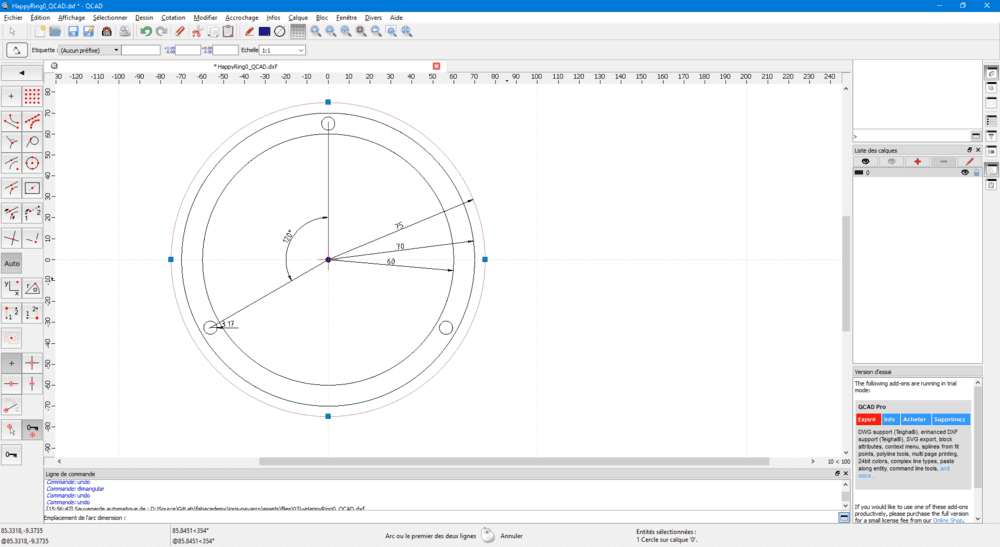
Task: Click the upper tolerance input field
Action: (x=188, y=50)
